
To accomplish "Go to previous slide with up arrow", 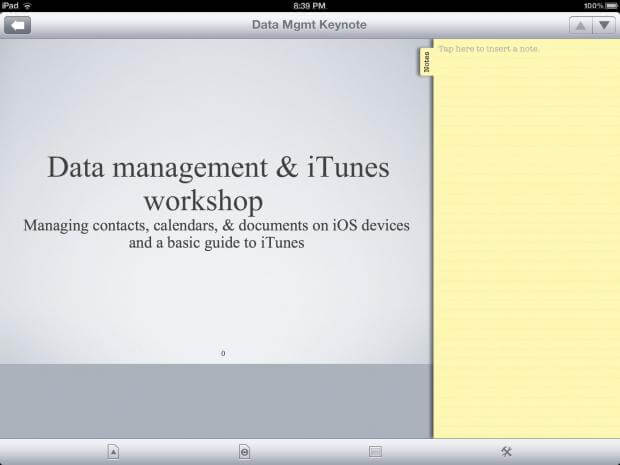I will pos(580,26).
